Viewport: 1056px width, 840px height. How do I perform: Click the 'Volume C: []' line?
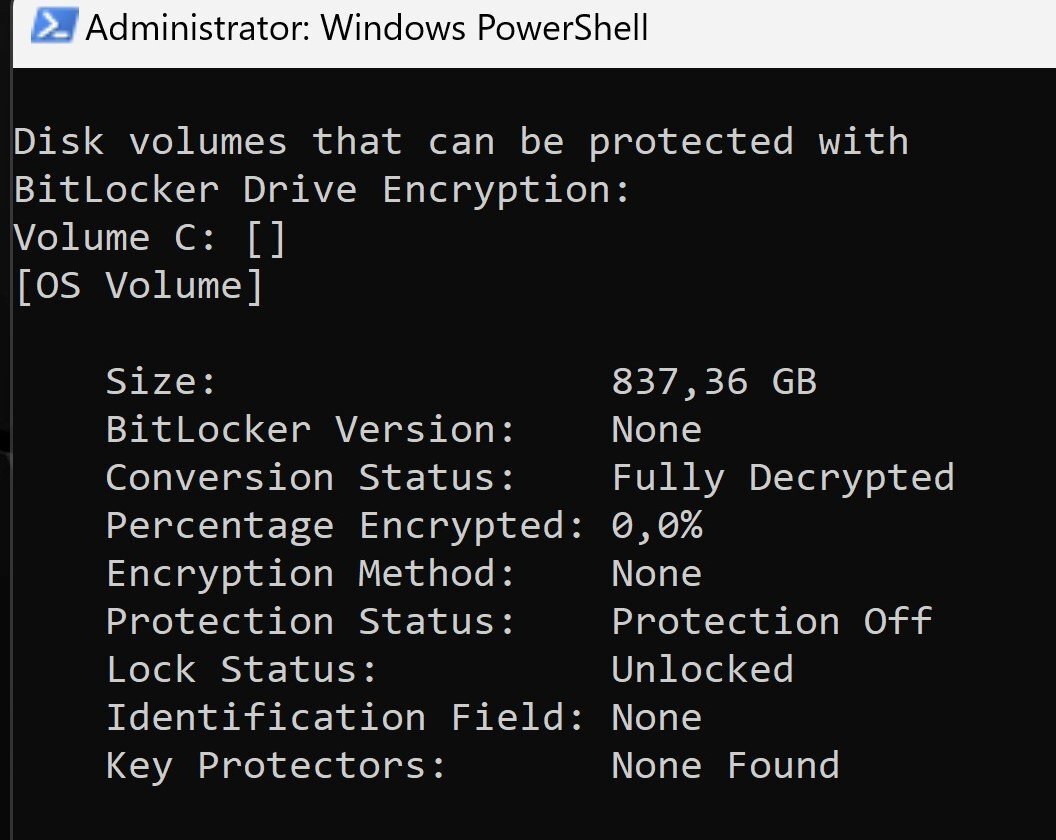click(x=150, y=238)
